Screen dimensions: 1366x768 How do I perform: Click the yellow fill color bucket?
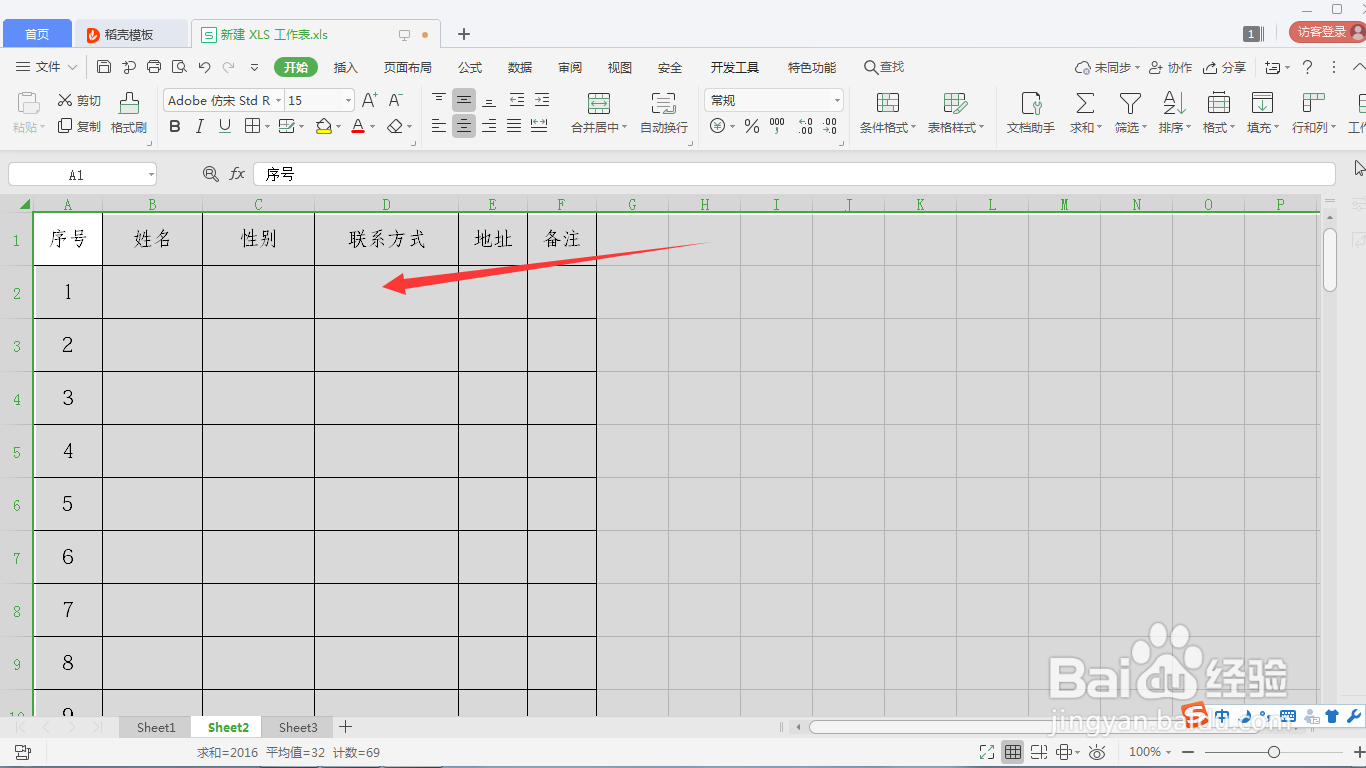(323, 126)
